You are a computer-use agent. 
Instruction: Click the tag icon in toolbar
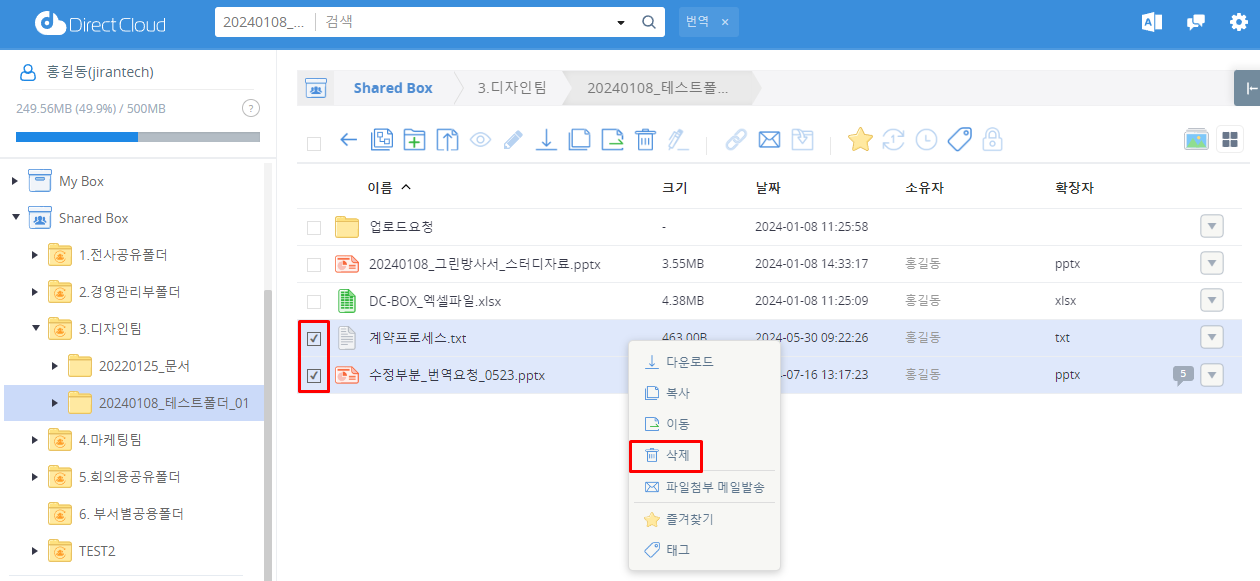click(x=960, y=140)
